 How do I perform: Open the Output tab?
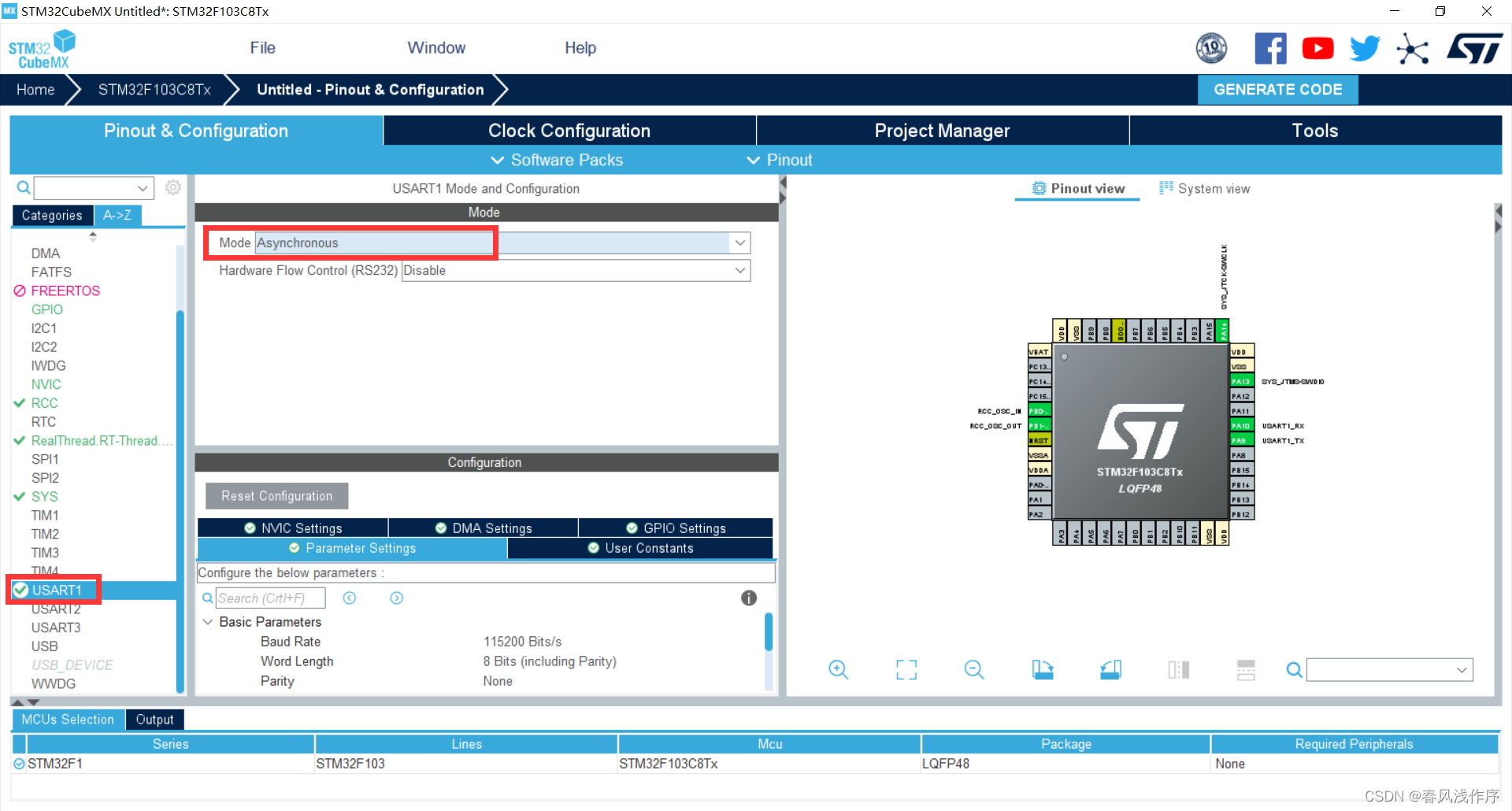point(154,719)
